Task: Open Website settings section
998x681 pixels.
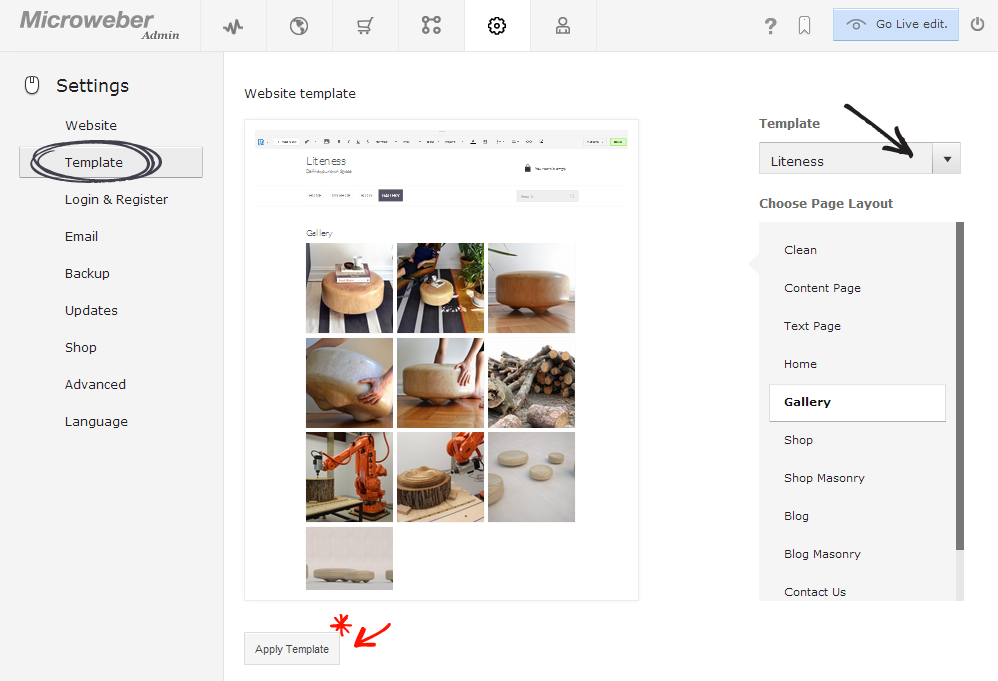Action: tap(91, 125)
